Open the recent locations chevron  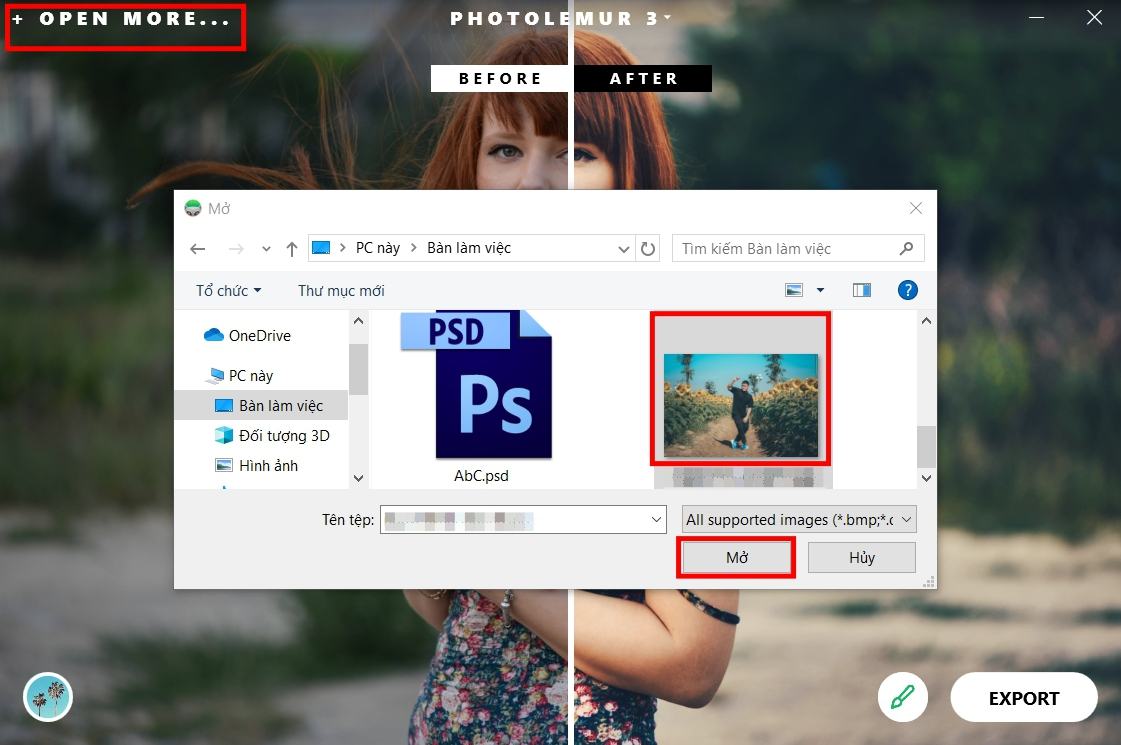pos(266,249)
